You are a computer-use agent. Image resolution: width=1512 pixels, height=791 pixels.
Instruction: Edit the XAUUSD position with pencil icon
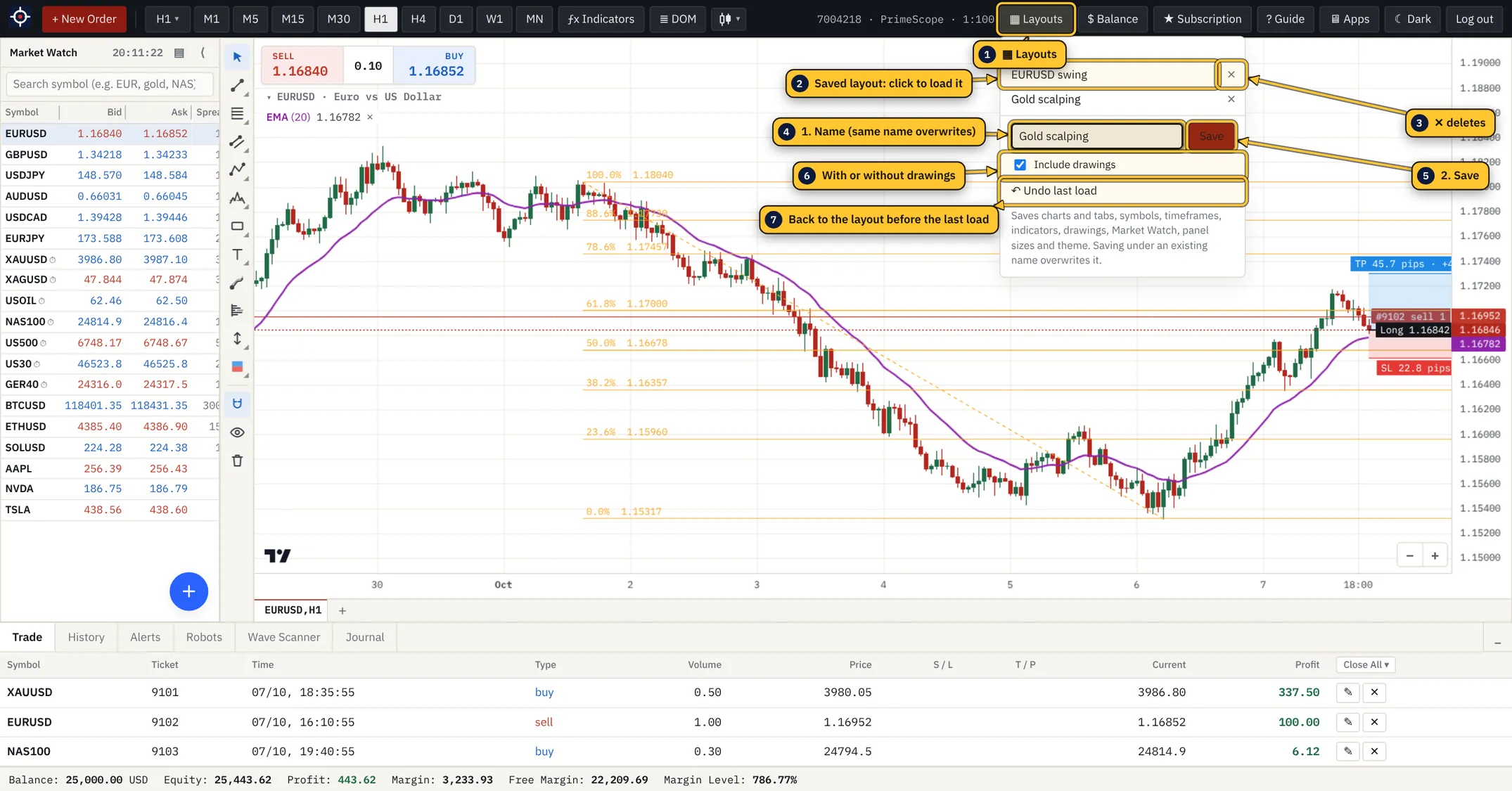pos(1347,693)
